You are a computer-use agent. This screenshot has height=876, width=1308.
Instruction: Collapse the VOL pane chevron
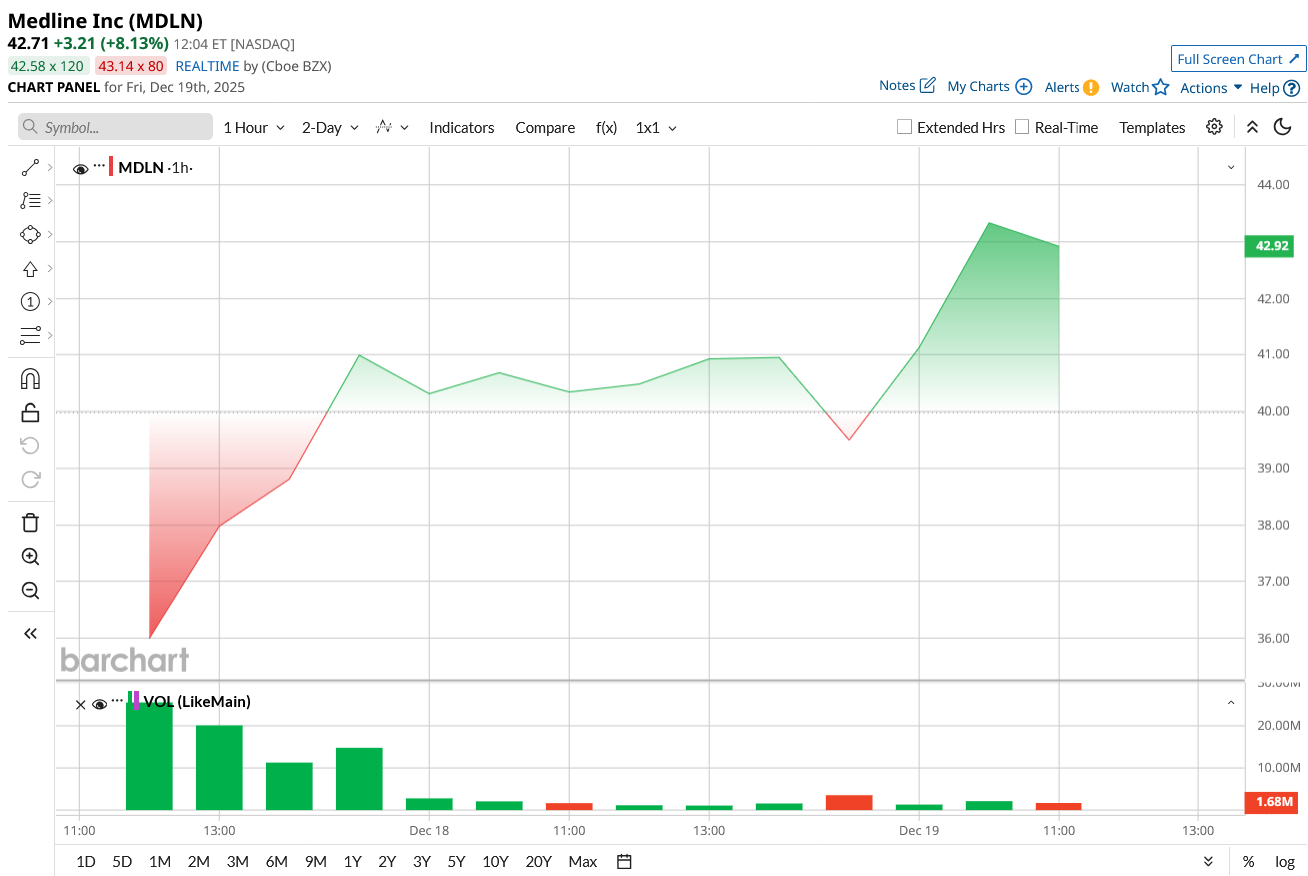pos(1231,702)
